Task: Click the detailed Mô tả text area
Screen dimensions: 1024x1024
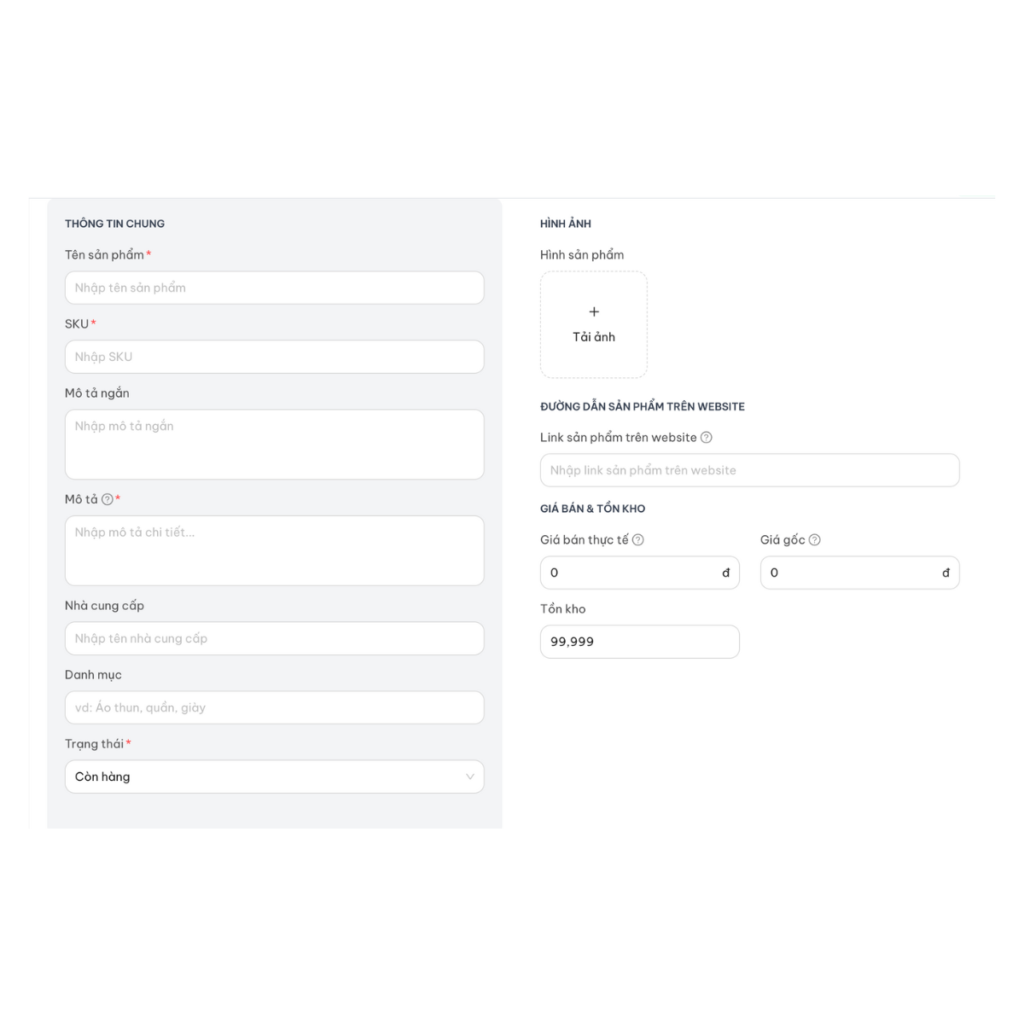Action: pos(274,550)
